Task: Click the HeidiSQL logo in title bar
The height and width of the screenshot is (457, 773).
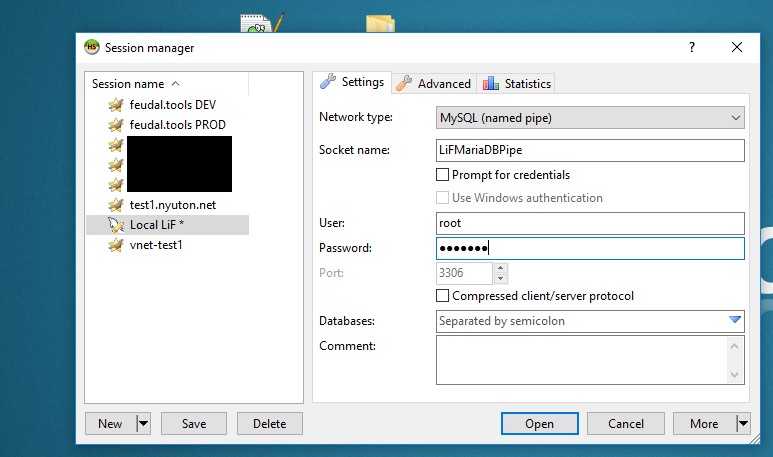Action: [92, 47]
